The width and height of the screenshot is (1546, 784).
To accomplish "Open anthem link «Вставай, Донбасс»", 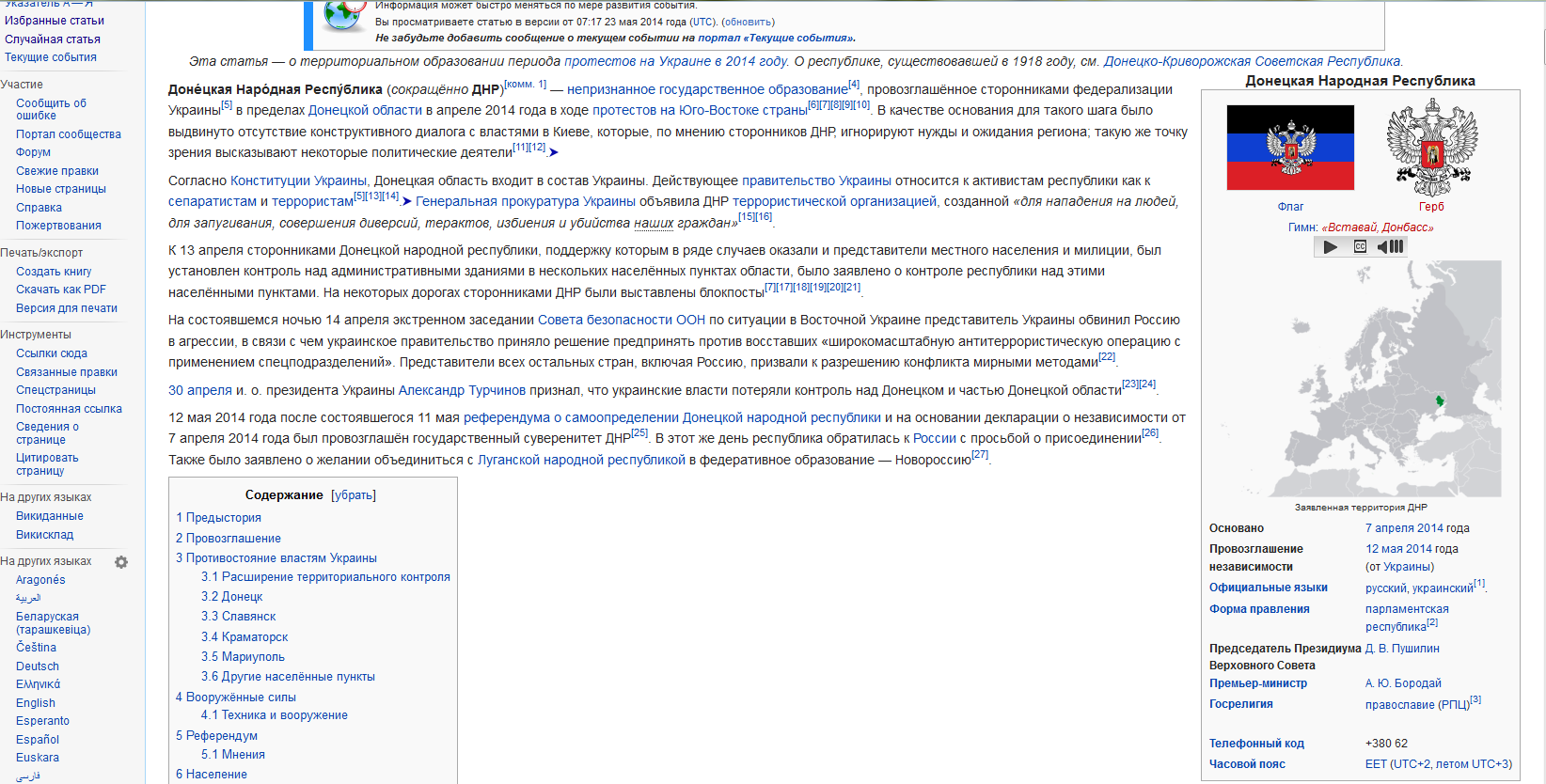I will pos(1378,227).
